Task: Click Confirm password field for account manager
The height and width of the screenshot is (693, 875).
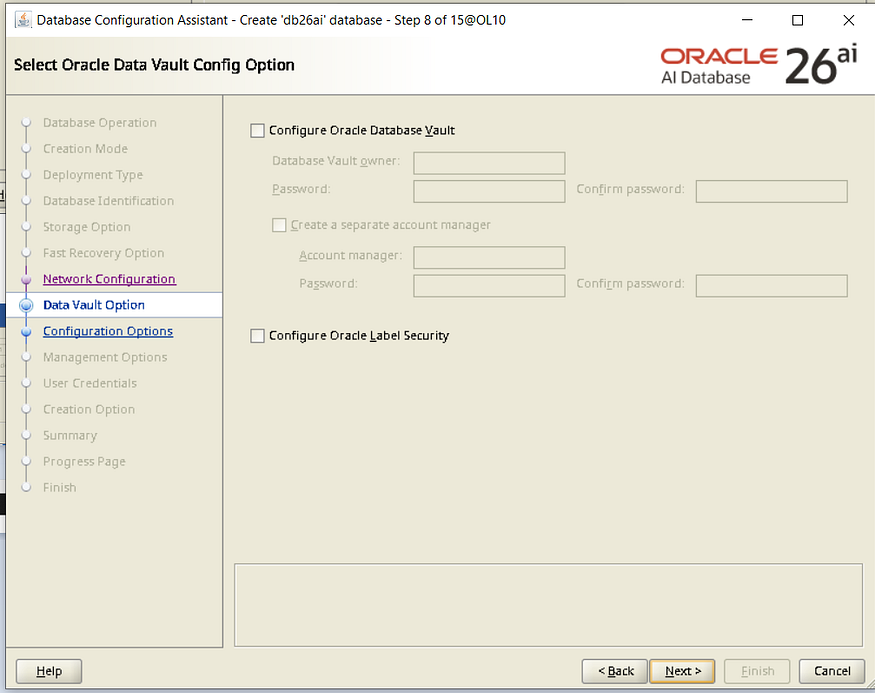Action: pos(771,286)
